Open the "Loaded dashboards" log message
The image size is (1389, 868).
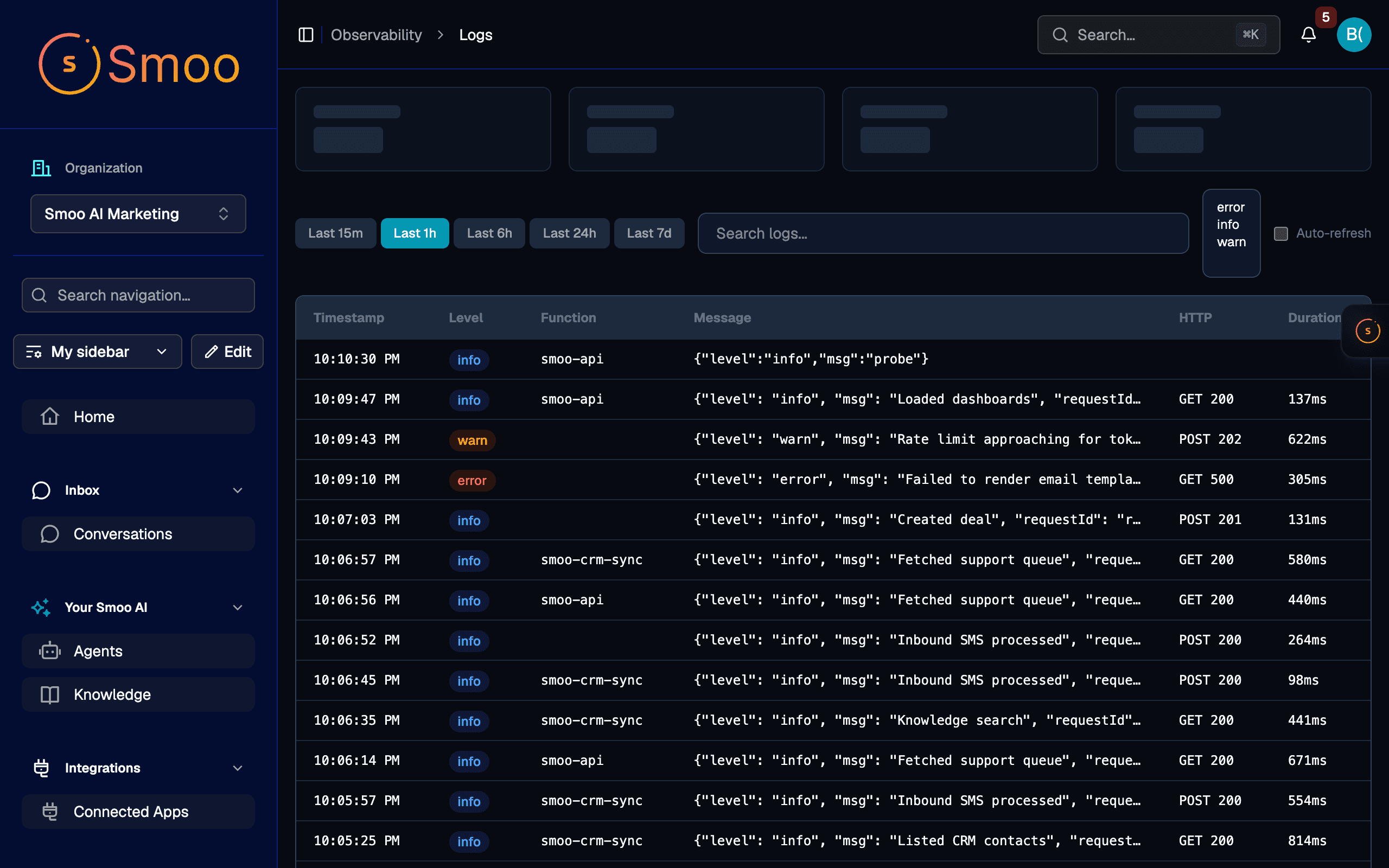pos(916,399)
